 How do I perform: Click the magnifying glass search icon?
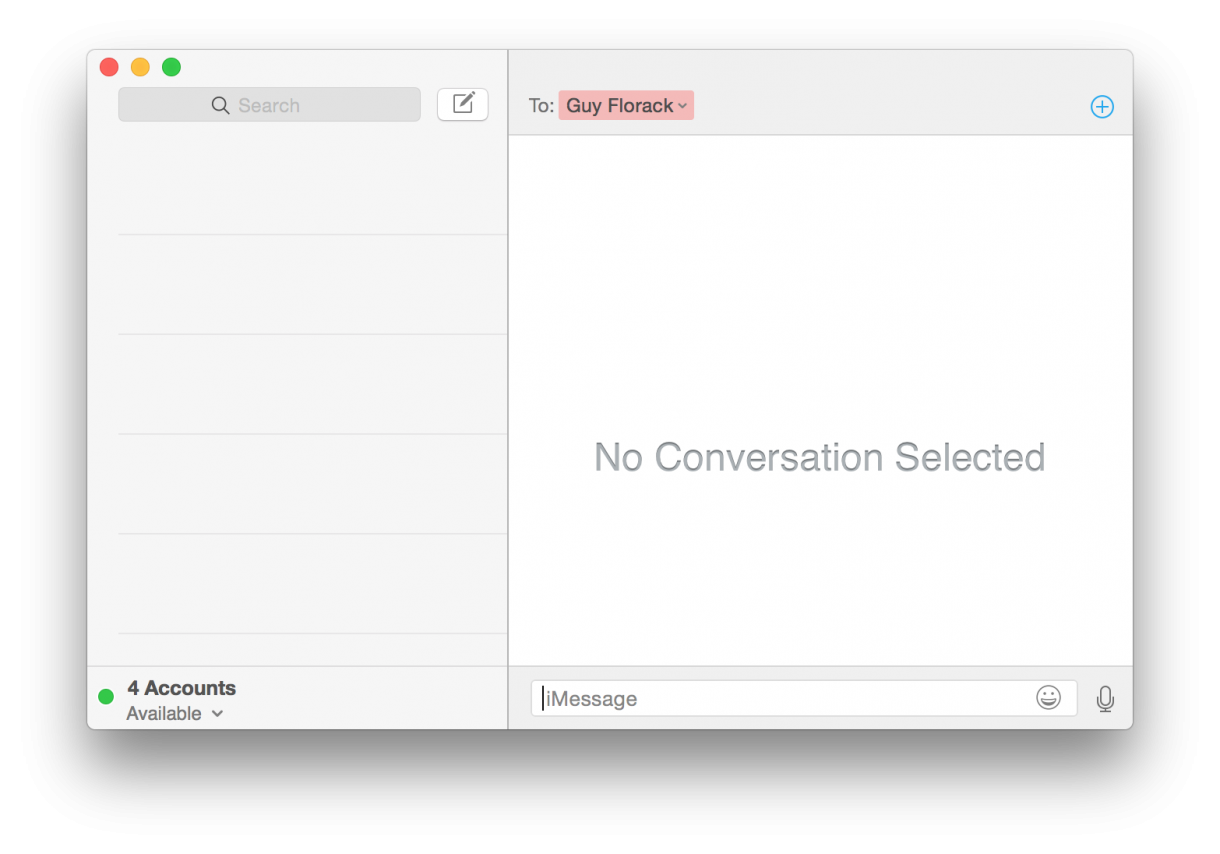219,104
